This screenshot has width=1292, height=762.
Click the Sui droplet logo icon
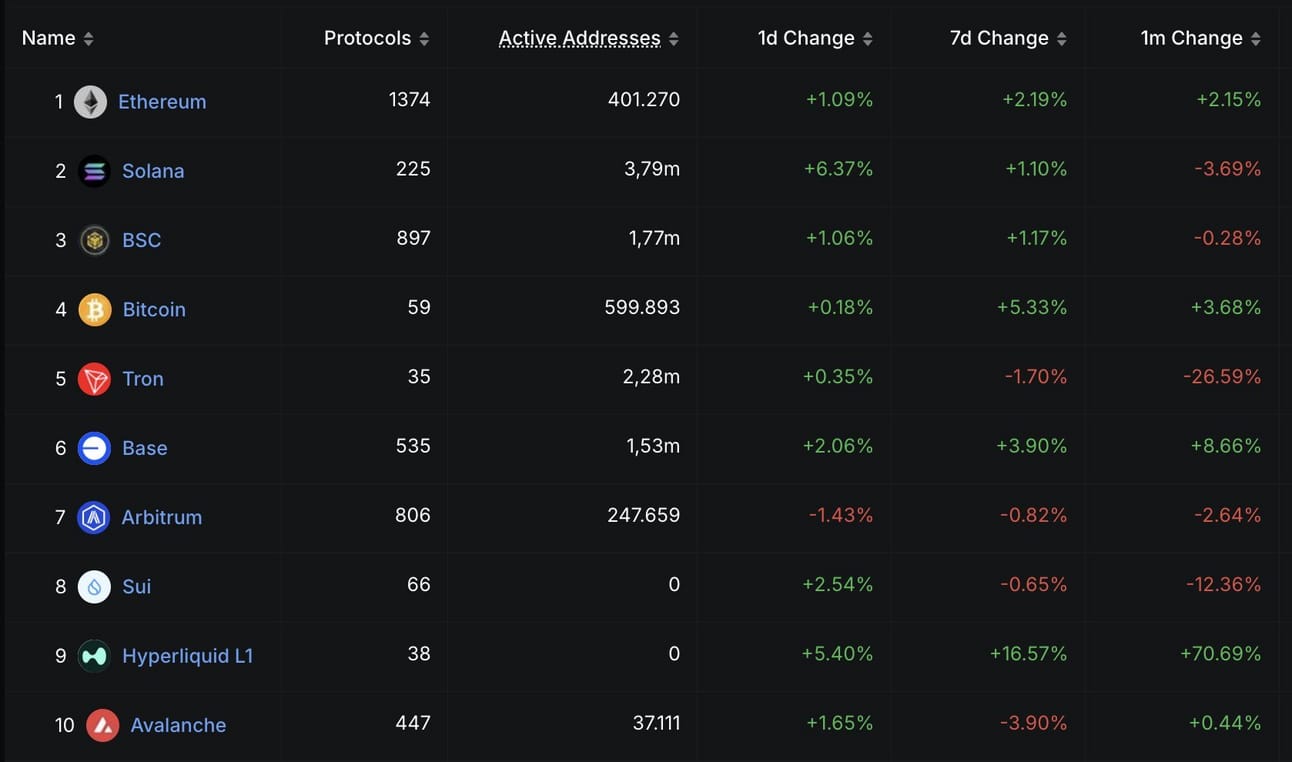click(94, 586)
